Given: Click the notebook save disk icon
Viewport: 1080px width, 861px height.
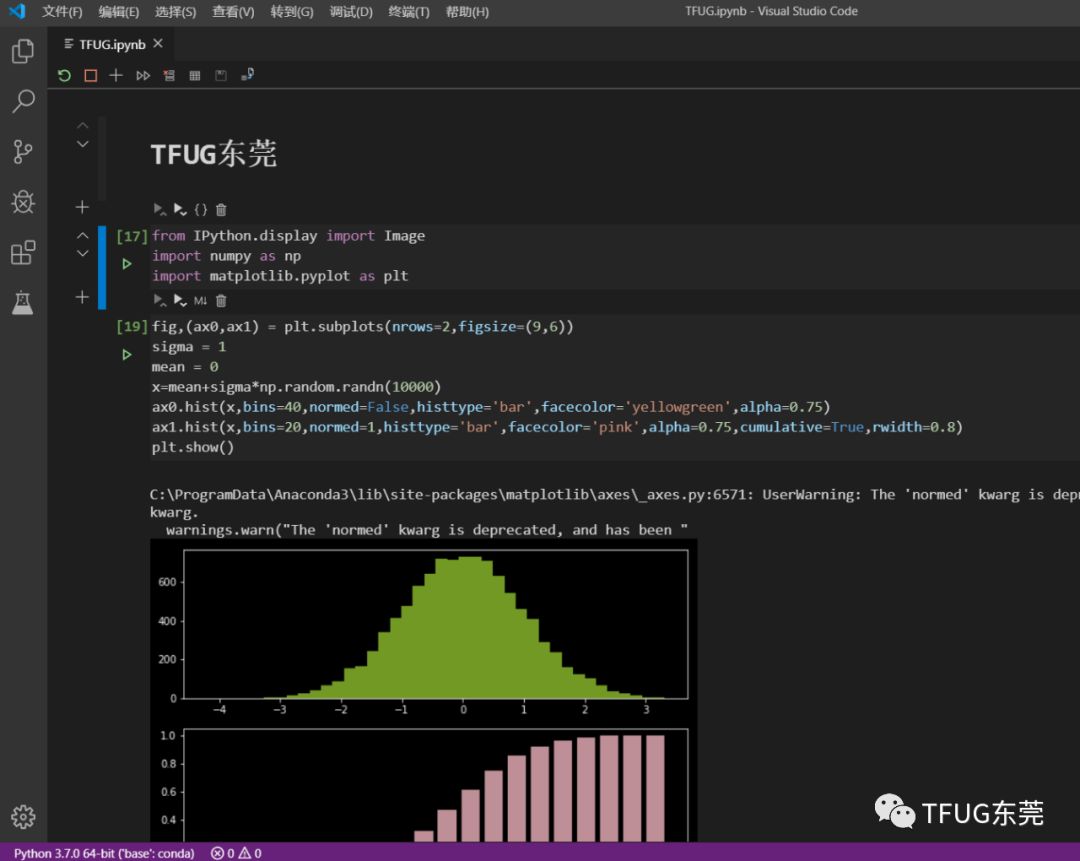Looking at the screenshot, I should click(220, 75).
